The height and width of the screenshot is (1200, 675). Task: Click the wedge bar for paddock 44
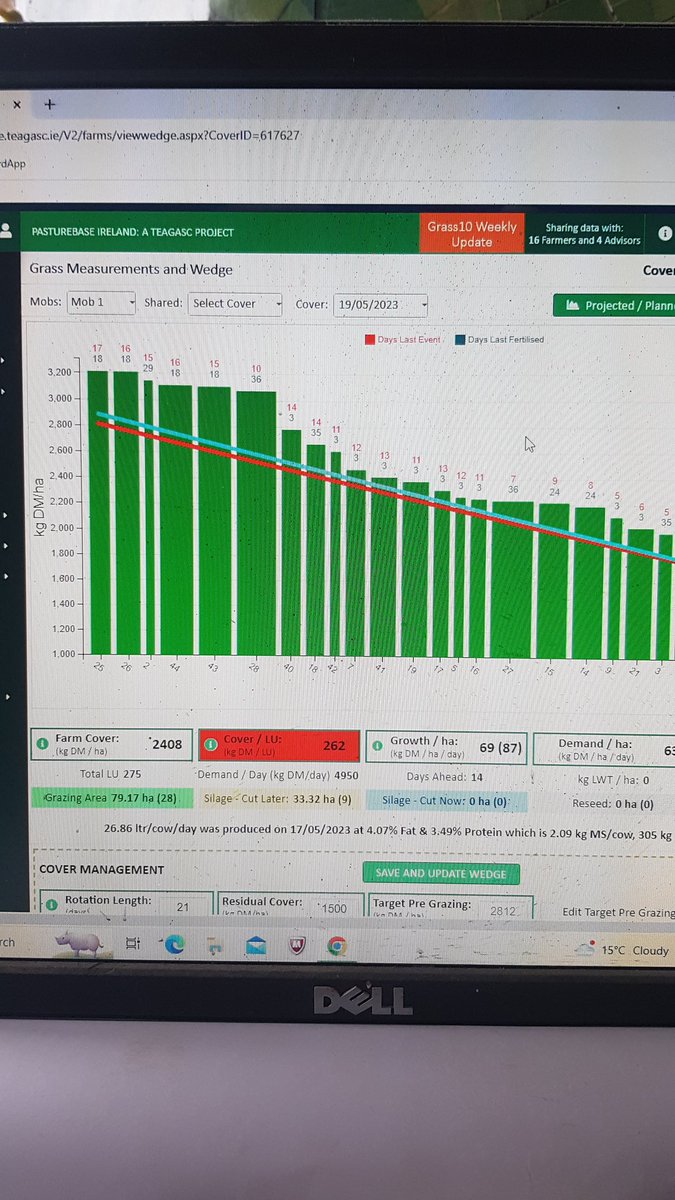(x=175, y=519)
